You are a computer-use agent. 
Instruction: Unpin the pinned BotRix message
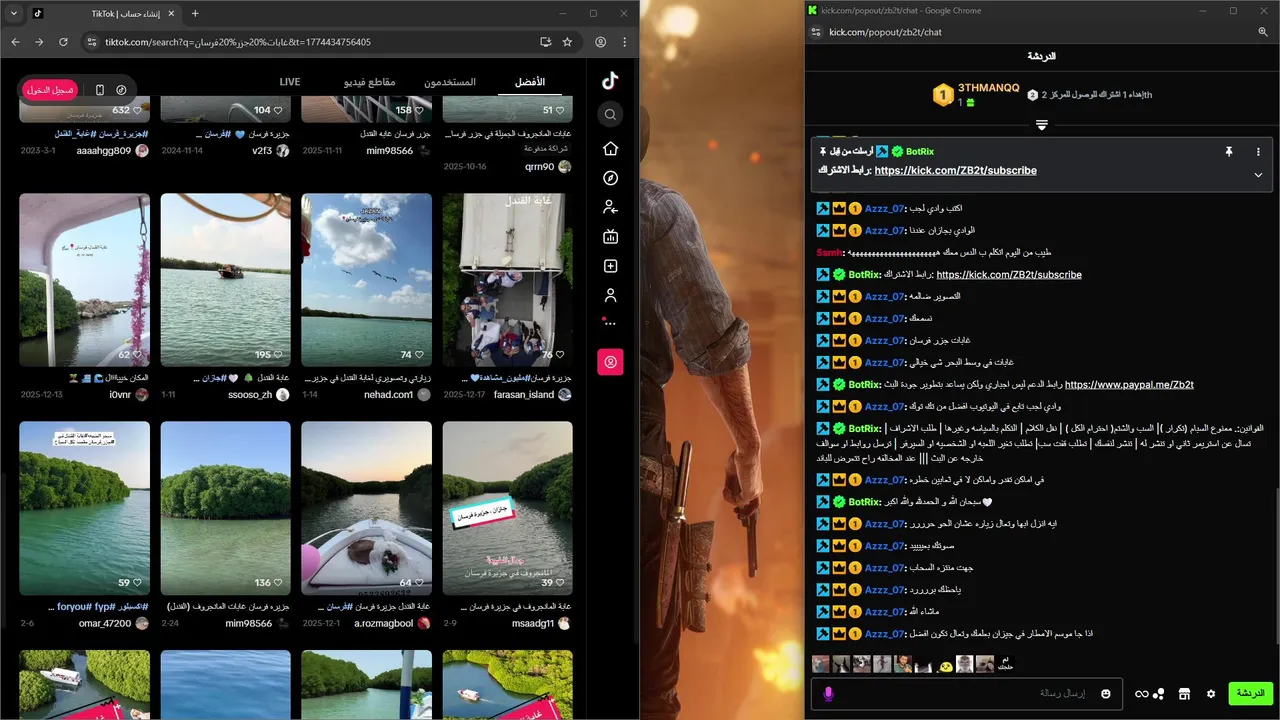coord(1229,152)
